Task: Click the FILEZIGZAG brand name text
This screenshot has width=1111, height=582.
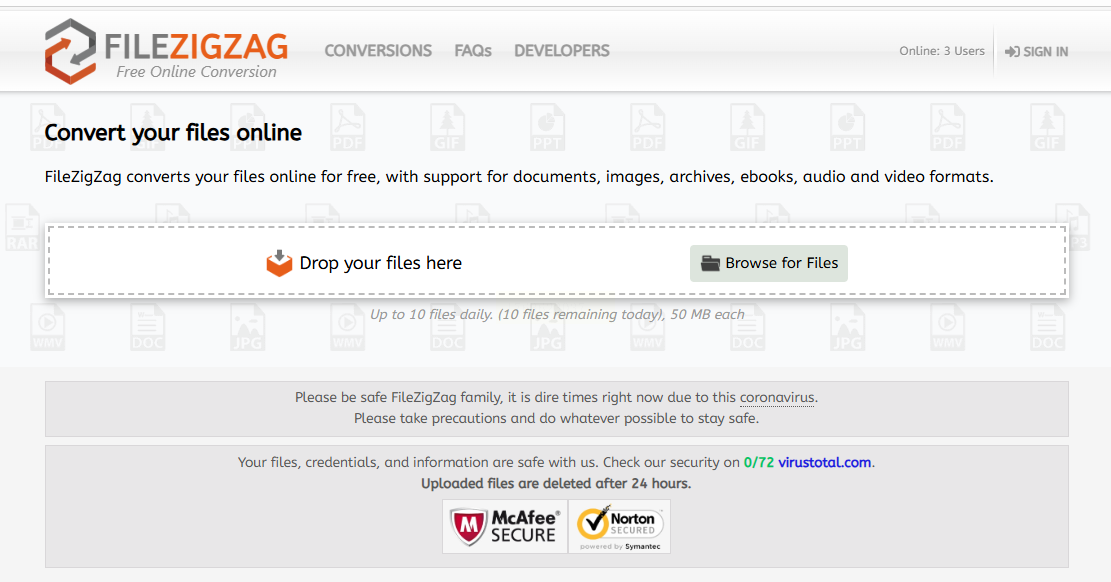Action: [x=196, y=47]
